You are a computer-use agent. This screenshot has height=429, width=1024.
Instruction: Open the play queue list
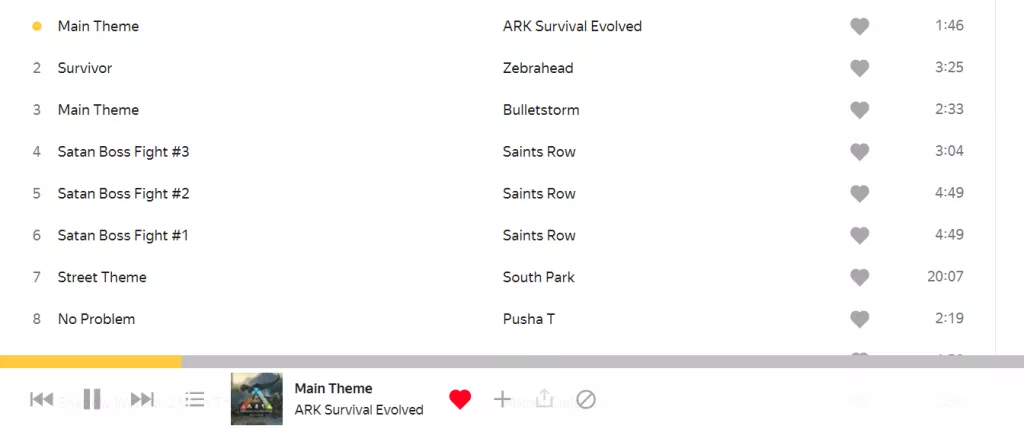coord(195,400)
